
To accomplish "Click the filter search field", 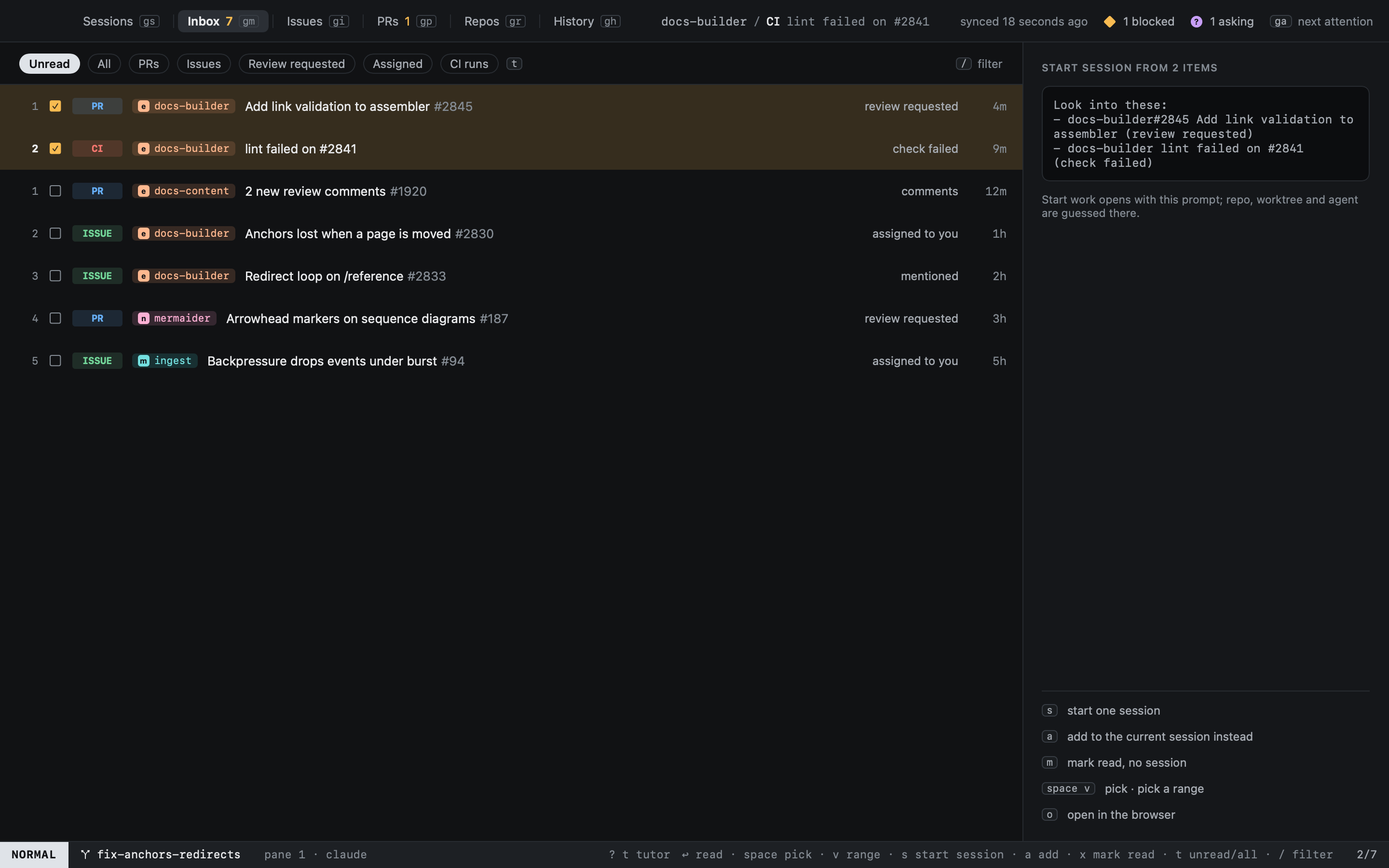I will click(x=979, y=64).
